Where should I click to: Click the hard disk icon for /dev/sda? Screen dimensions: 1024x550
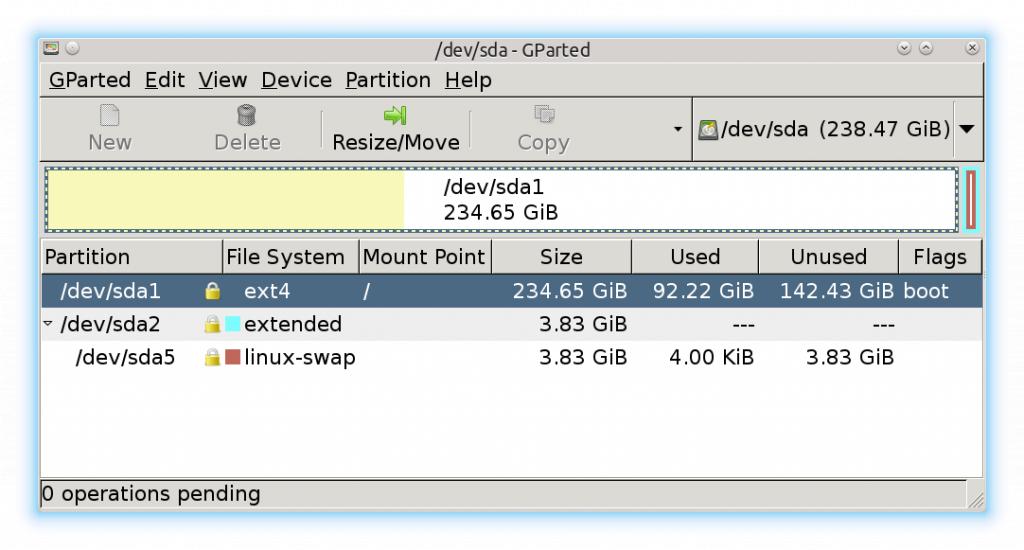[708, 130]
